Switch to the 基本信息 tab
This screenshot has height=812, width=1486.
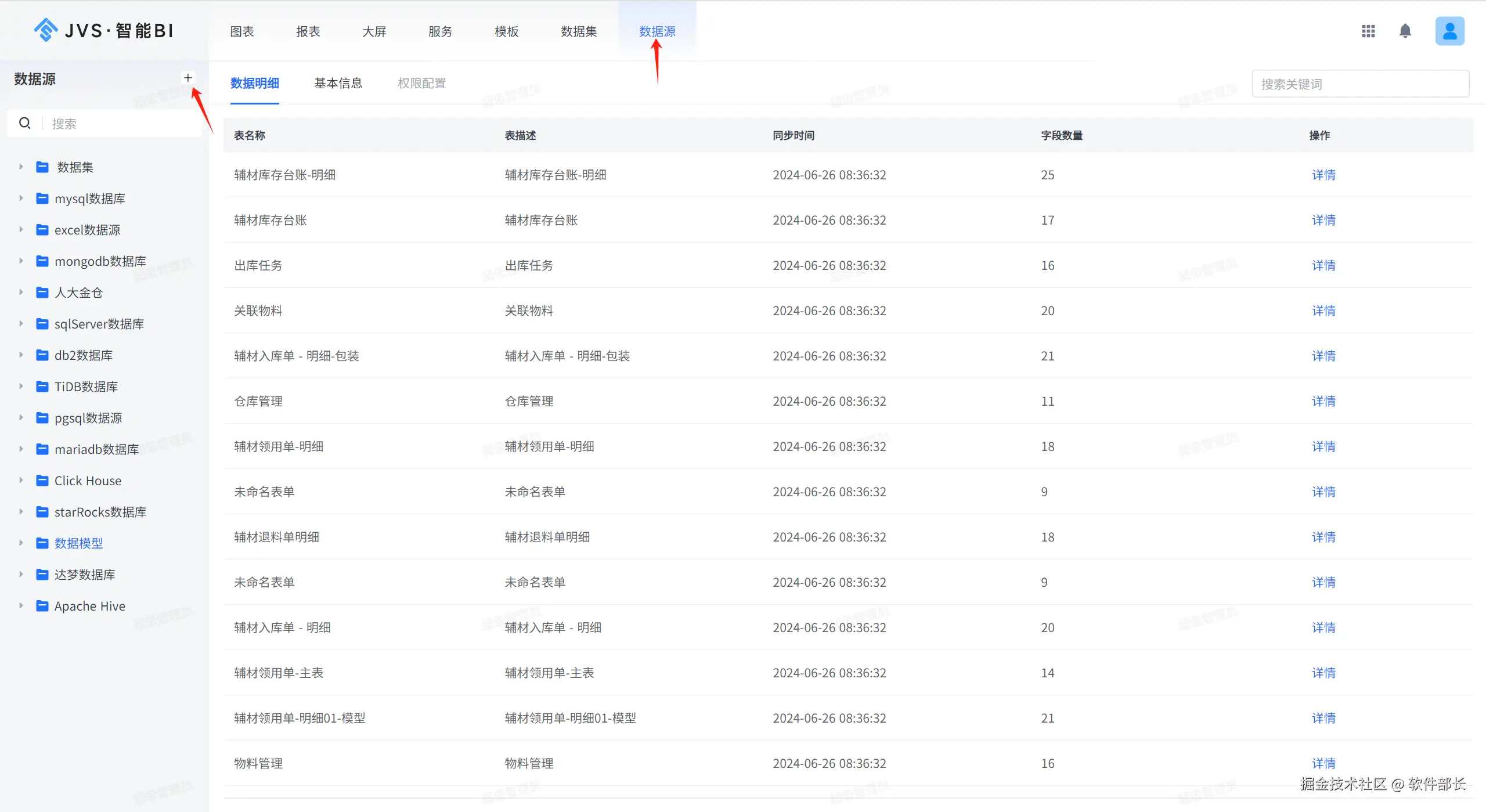click(x=338, y=84)
